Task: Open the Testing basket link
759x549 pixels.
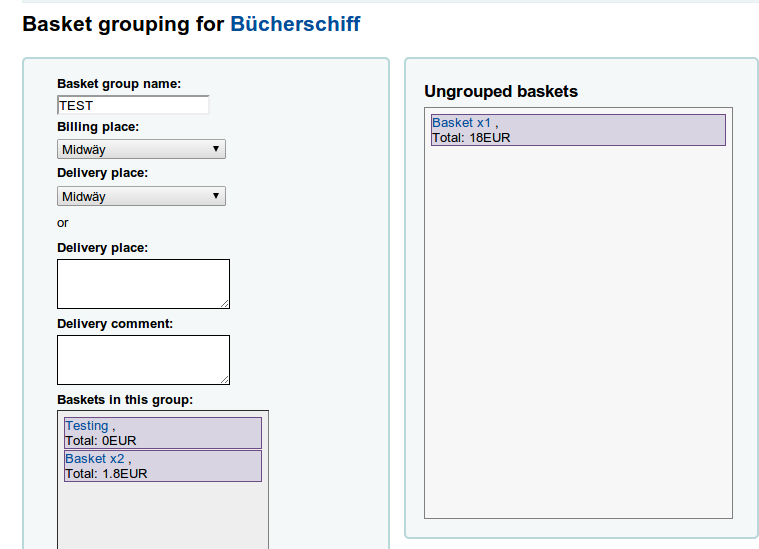Action: click(x=87, y=426)
